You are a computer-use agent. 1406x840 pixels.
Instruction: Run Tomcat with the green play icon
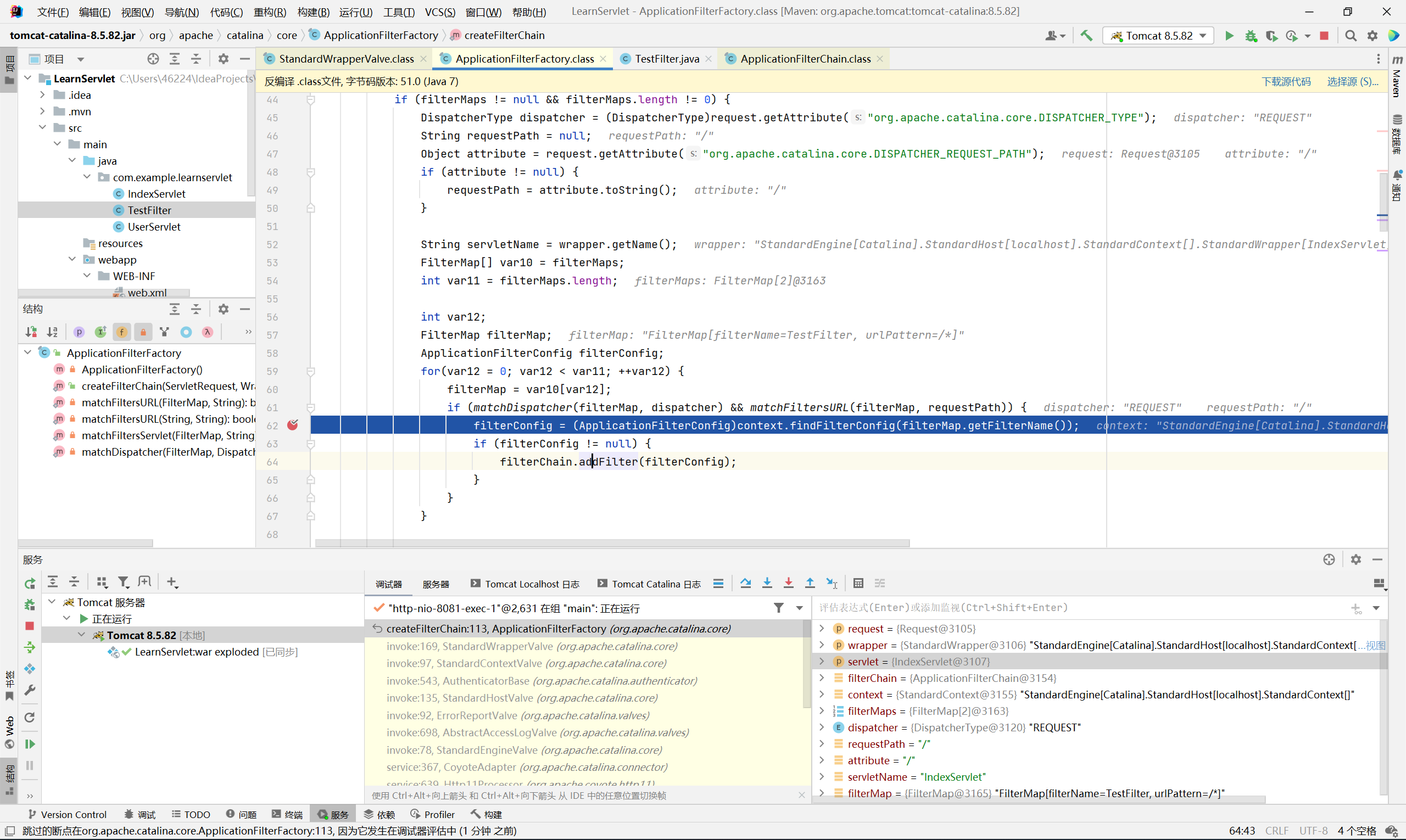click(1229, 36)
